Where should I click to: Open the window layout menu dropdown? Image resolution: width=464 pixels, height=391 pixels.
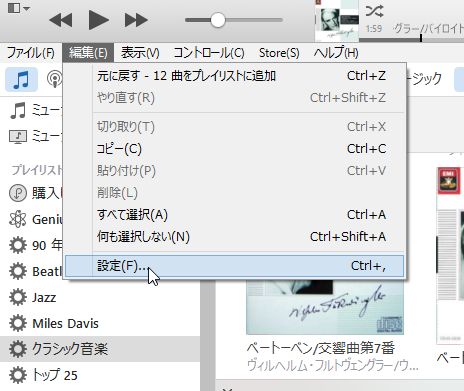(x=18, y=8)
